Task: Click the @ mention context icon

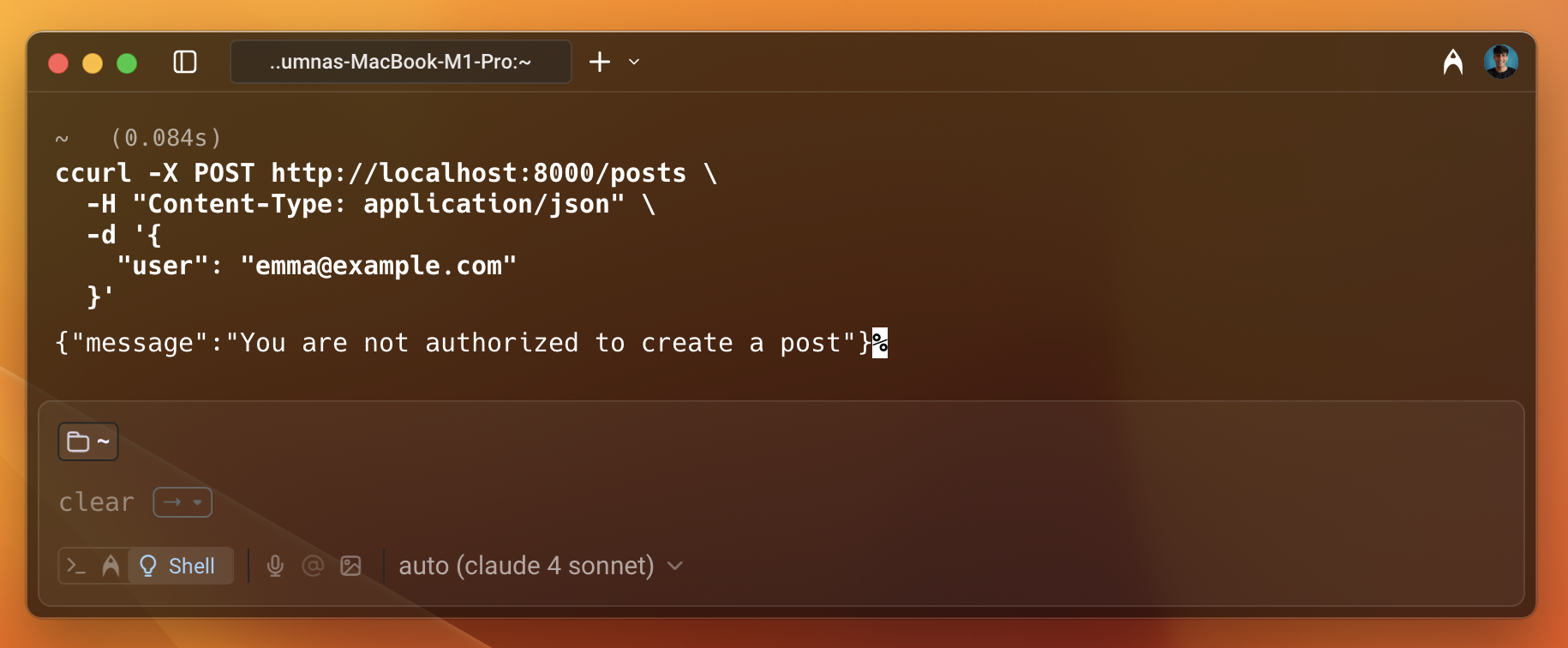Action: [x=313, y=566]
